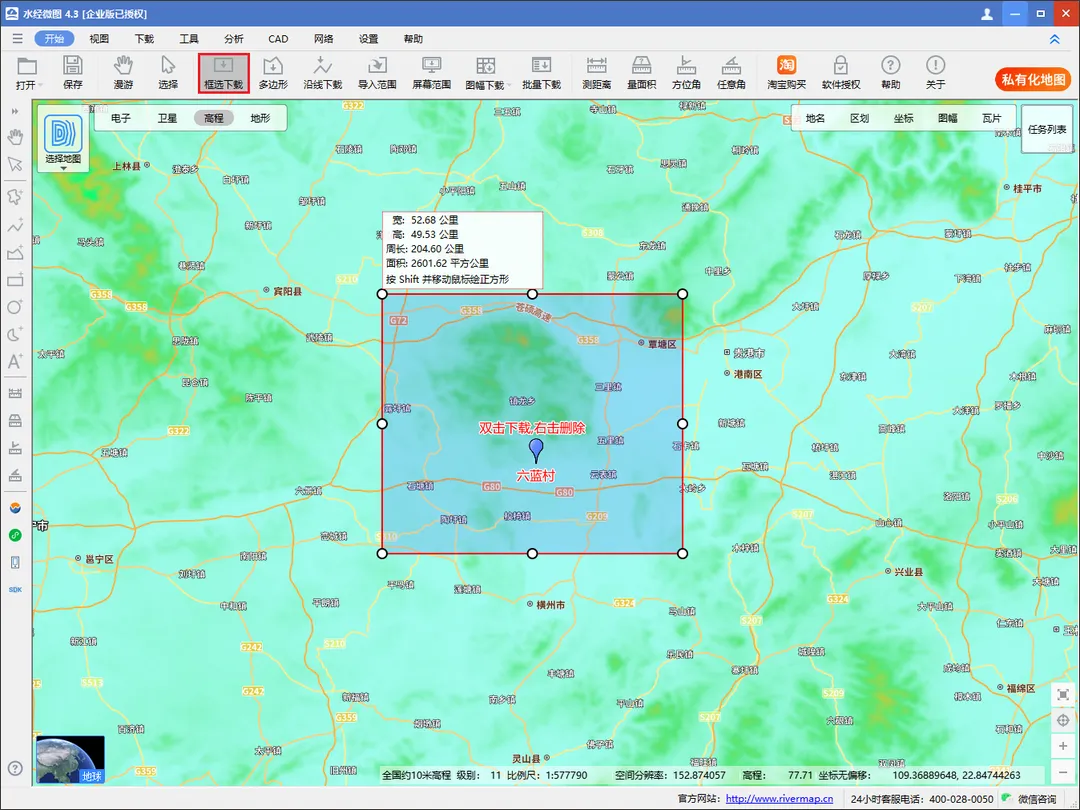The width and height of the screenshot is (1080, 810).
Task: Click the locate crosshair icon at bottom right
Action: coord(1063,720)
